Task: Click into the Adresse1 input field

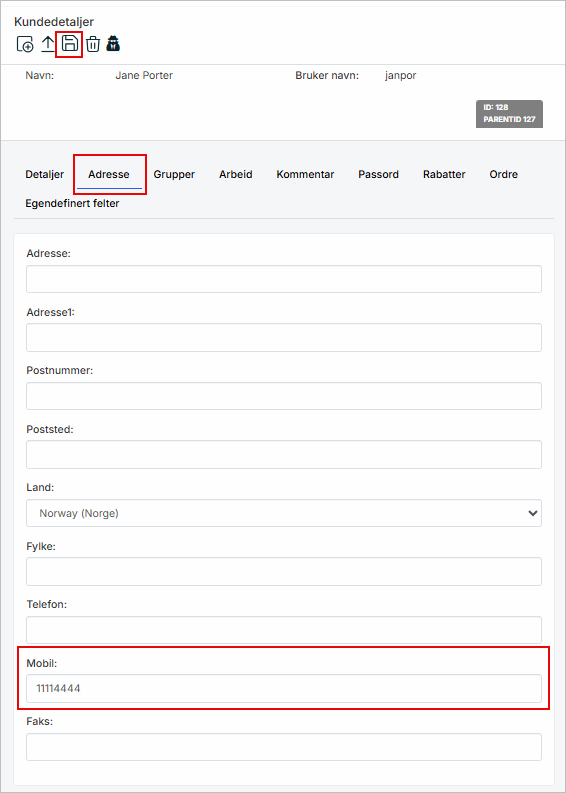Action: 284,338
